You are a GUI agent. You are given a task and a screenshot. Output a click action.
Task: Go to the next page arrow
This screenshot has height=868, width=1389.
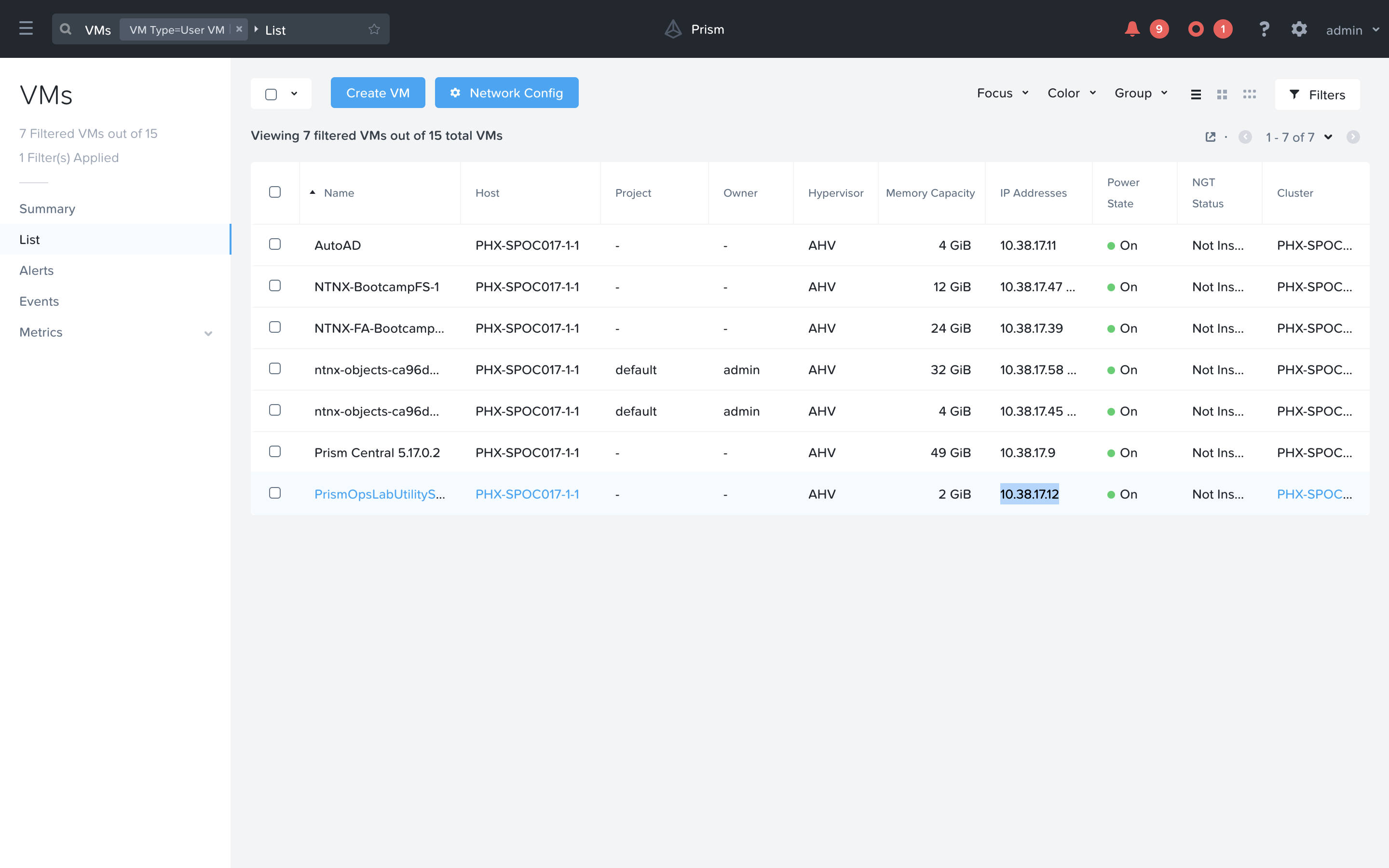click(1353, 136)
